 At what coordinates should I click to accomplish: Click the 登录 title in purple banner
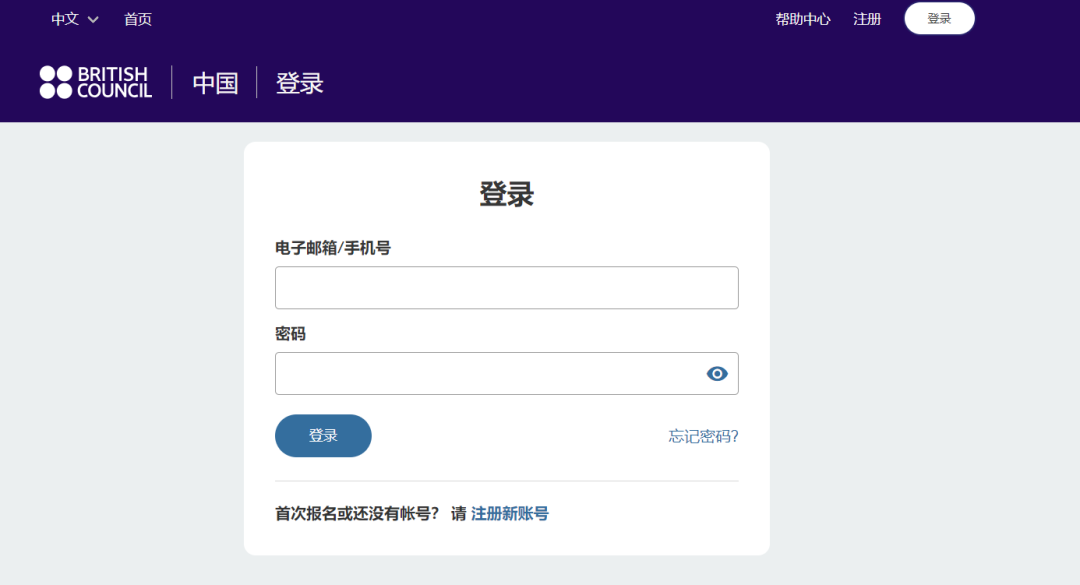tap(300, 83)
